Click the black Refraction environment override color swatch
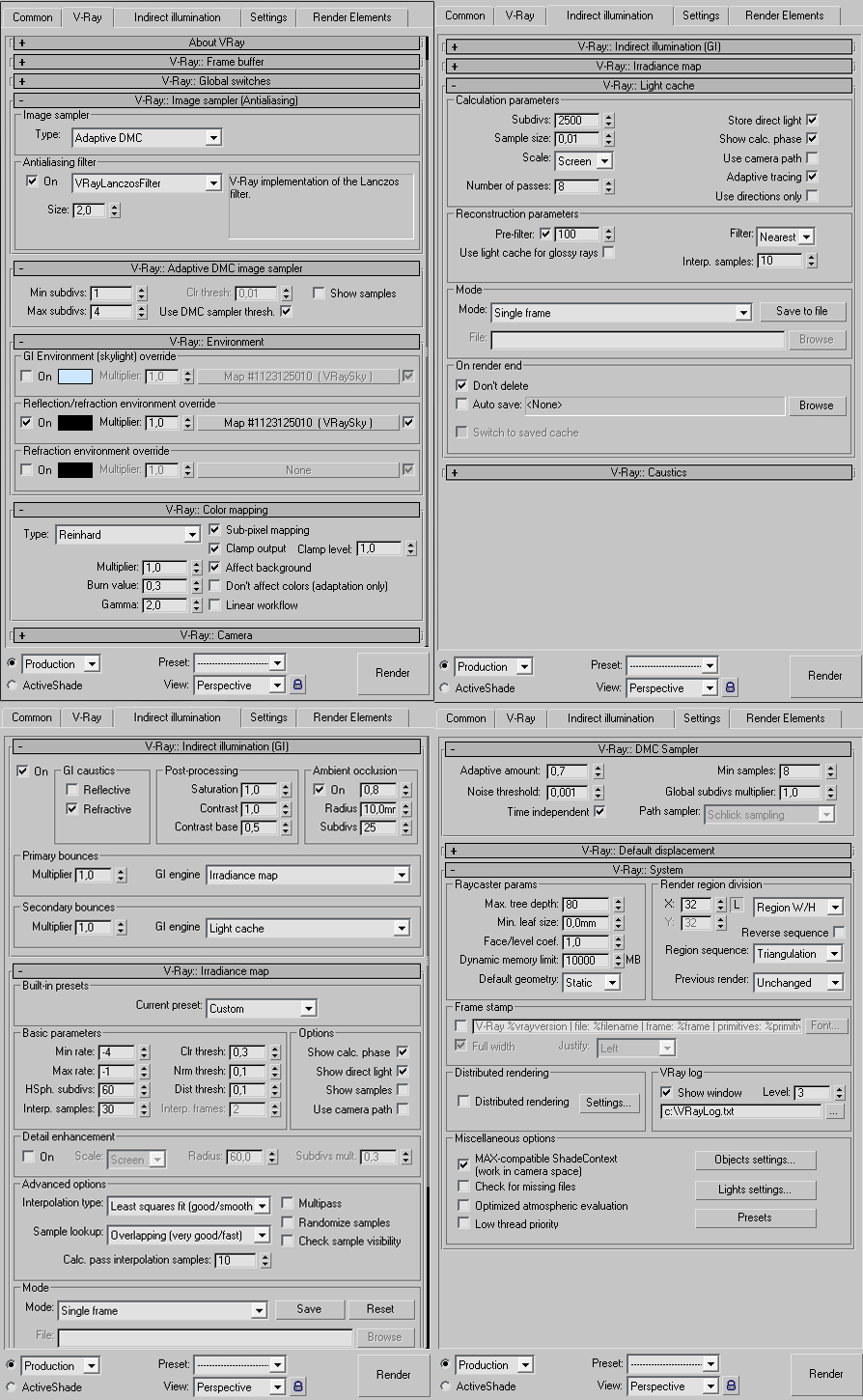Screen dimensions: 863x1400 click(75, 470)
